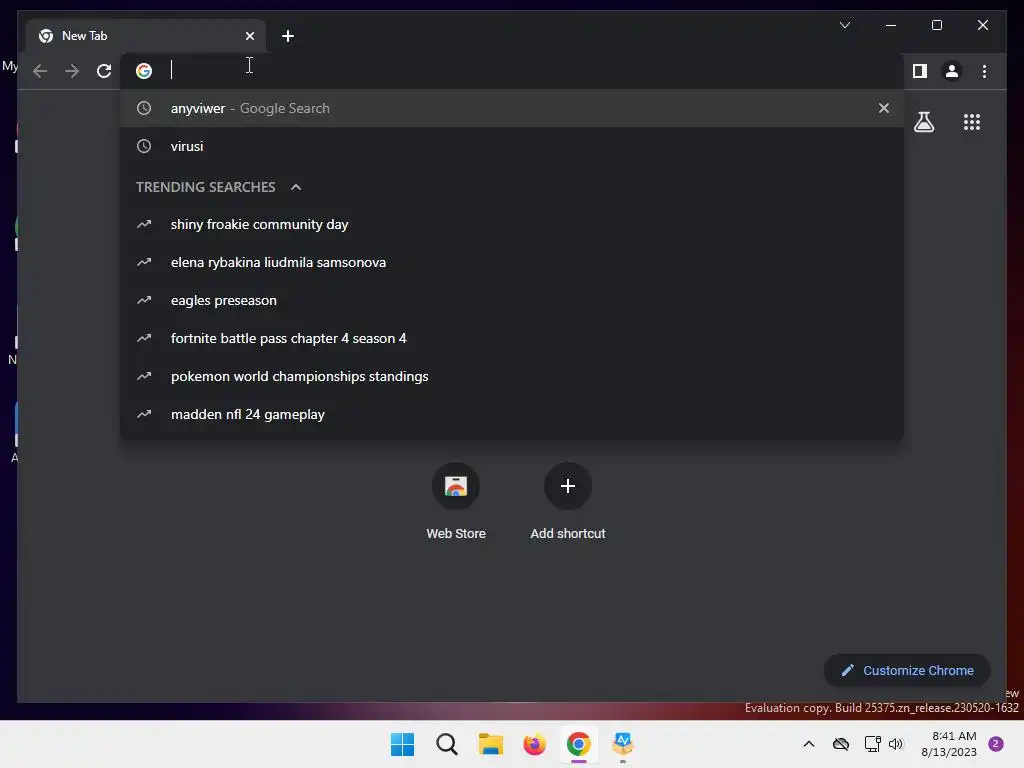Close the New Tab tab

point(249,36)
